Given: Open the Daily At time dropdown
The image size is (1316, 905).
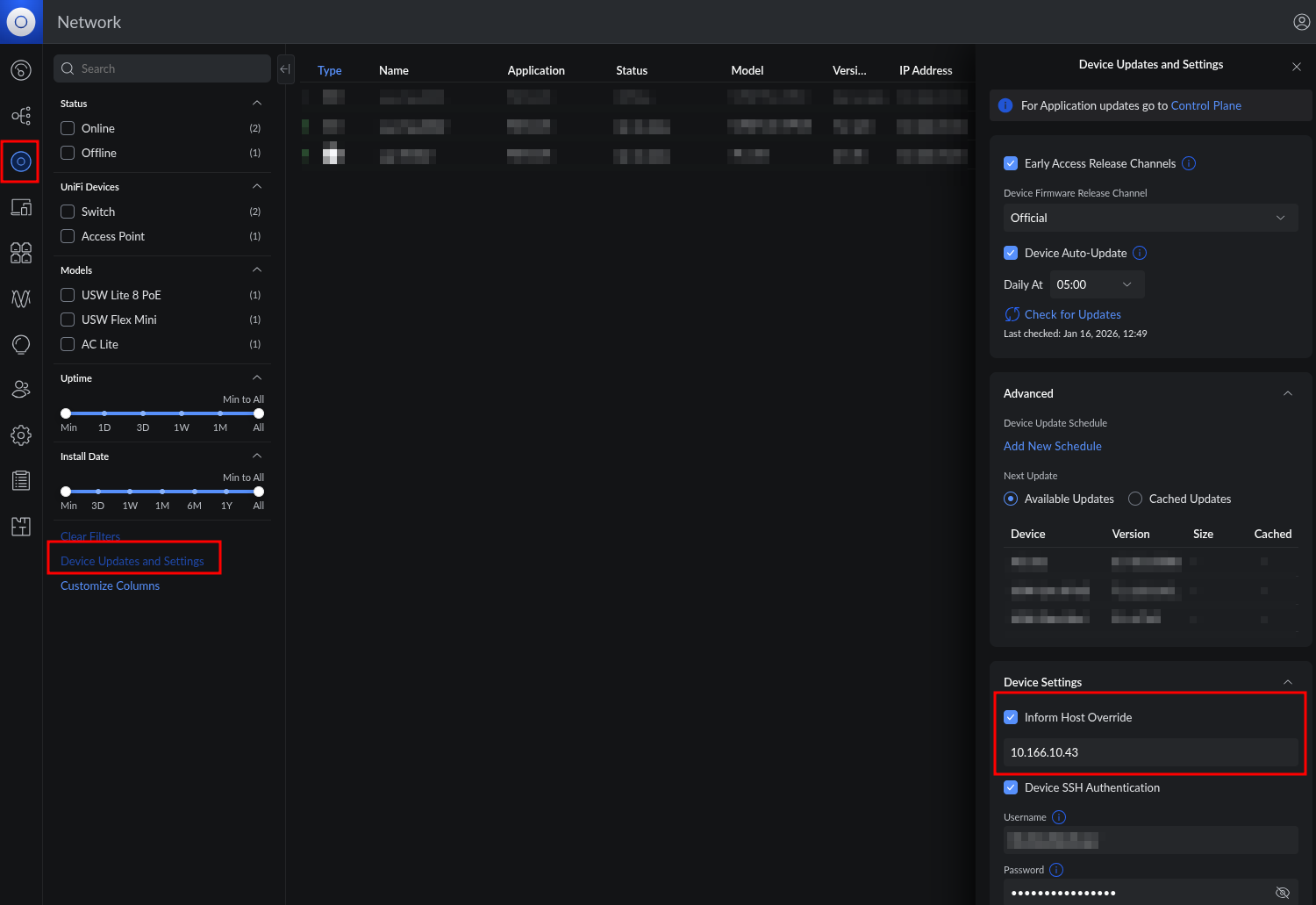Looking at the screenshot, I should [x=1096, y=284].
